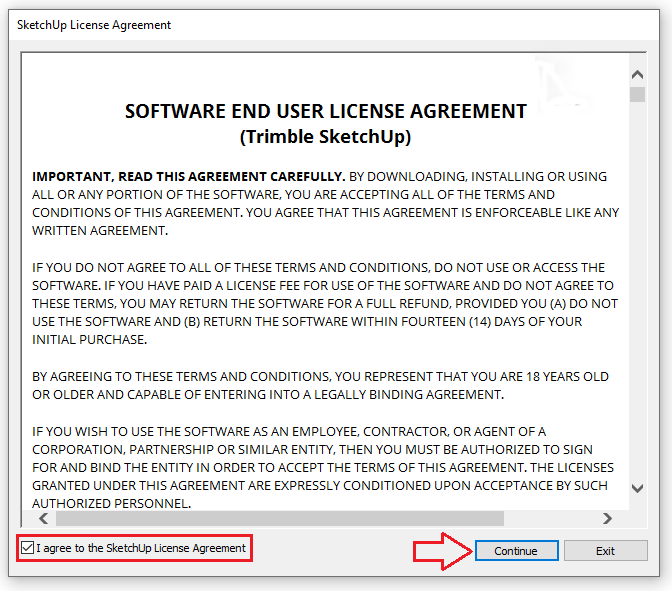Viewport: 672px width, 591px height.
Task: Click the vertical scrollbar thumb
Action: click(637, 94)
